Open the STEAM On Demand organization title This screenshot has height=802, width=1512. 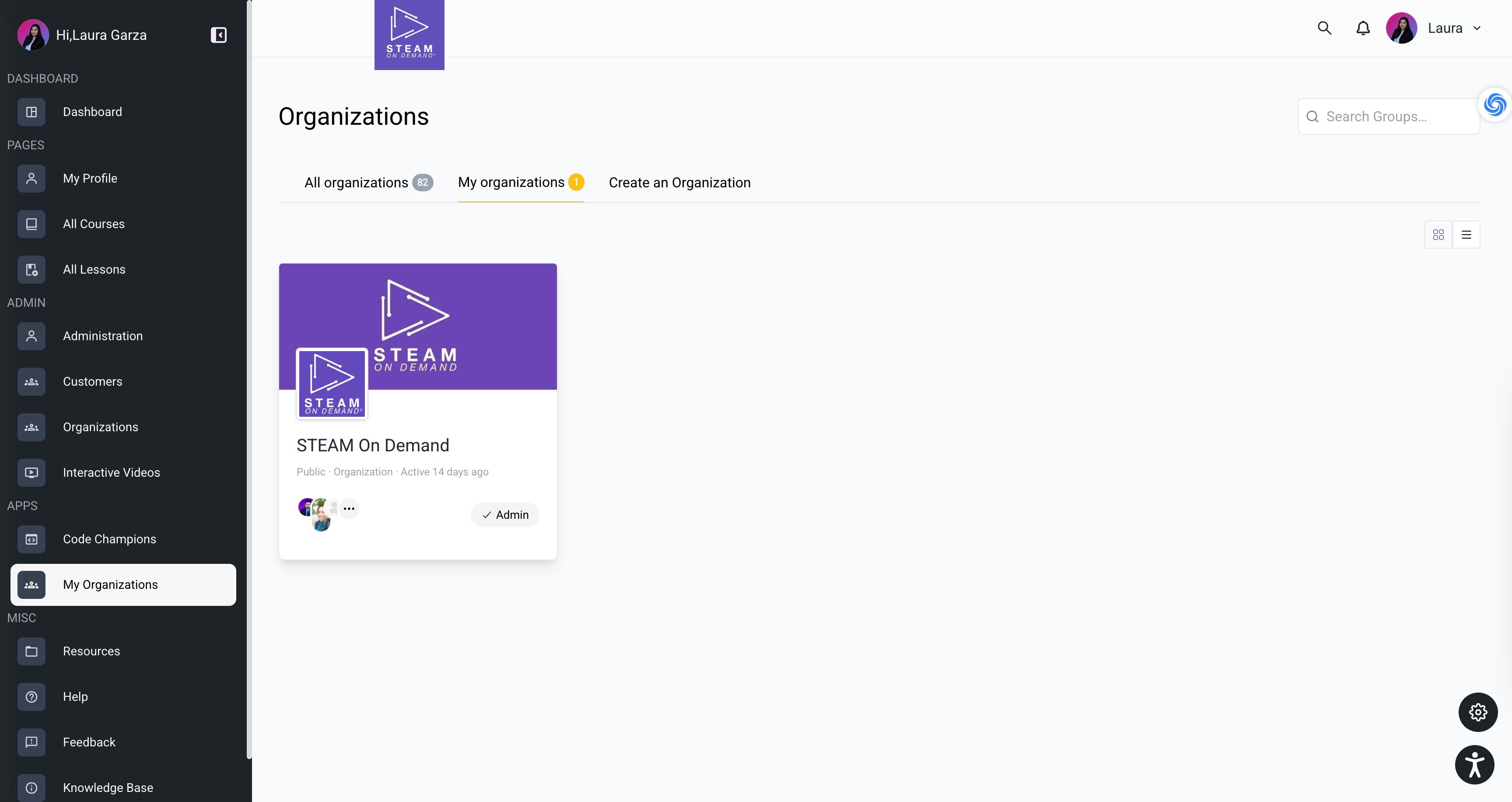click(373, 446)
